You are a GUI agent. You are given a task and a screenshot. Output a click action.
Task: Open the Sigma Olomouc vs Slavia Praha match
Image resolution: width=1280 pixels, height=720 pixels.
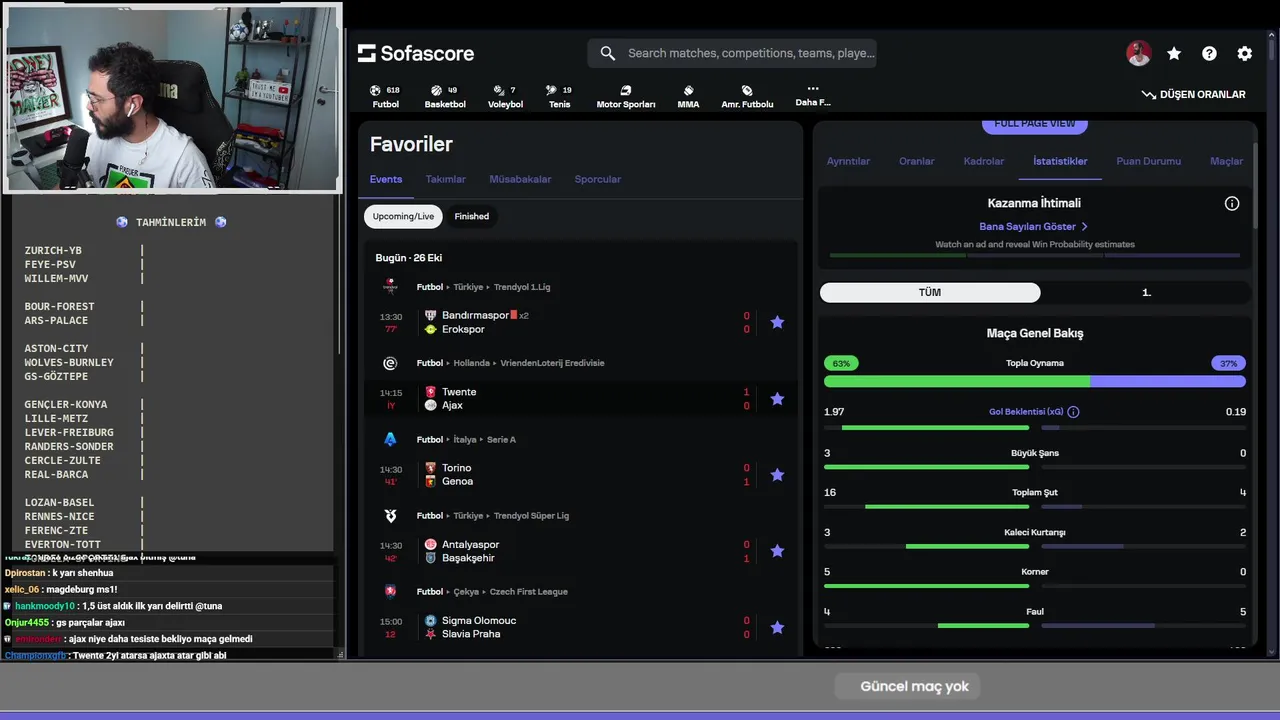(581, 627)
